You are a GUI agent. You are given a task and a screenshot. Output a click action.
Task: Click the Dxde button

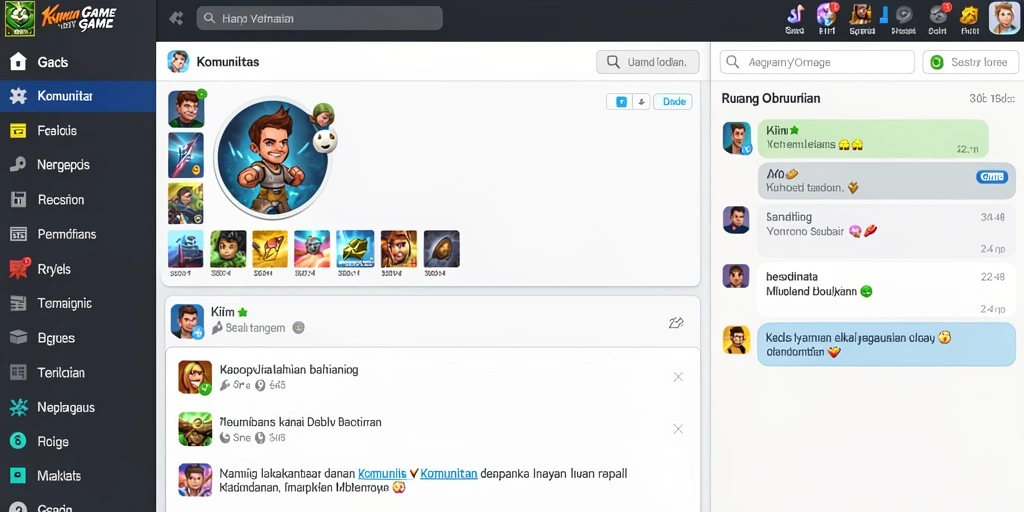click(673, 101)
